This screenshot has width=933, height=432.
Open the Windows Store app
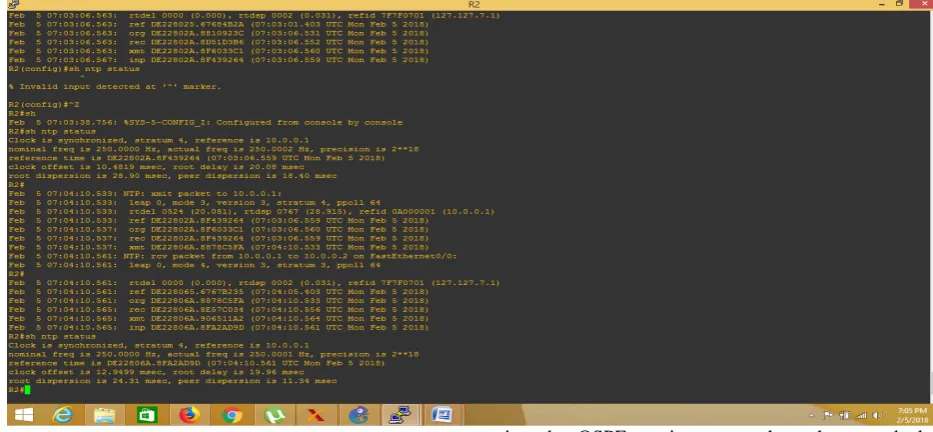coord(146,415)
